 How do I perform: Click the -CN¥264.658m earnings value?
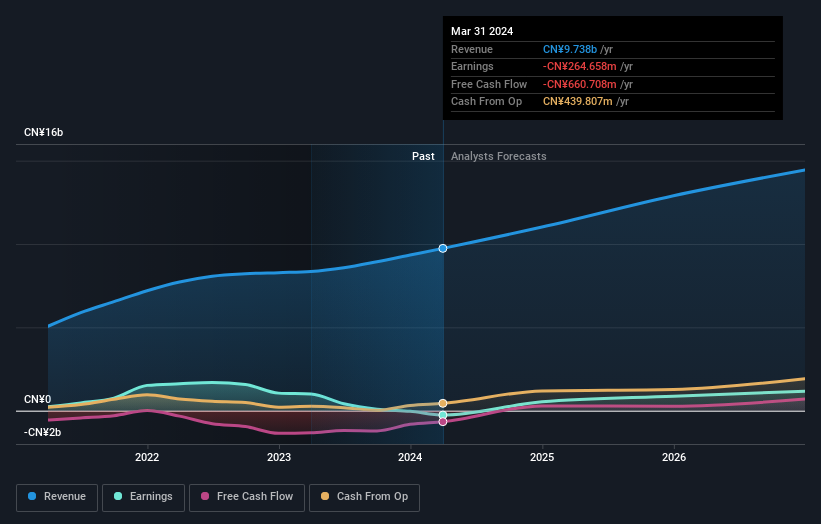coord(580,66)
